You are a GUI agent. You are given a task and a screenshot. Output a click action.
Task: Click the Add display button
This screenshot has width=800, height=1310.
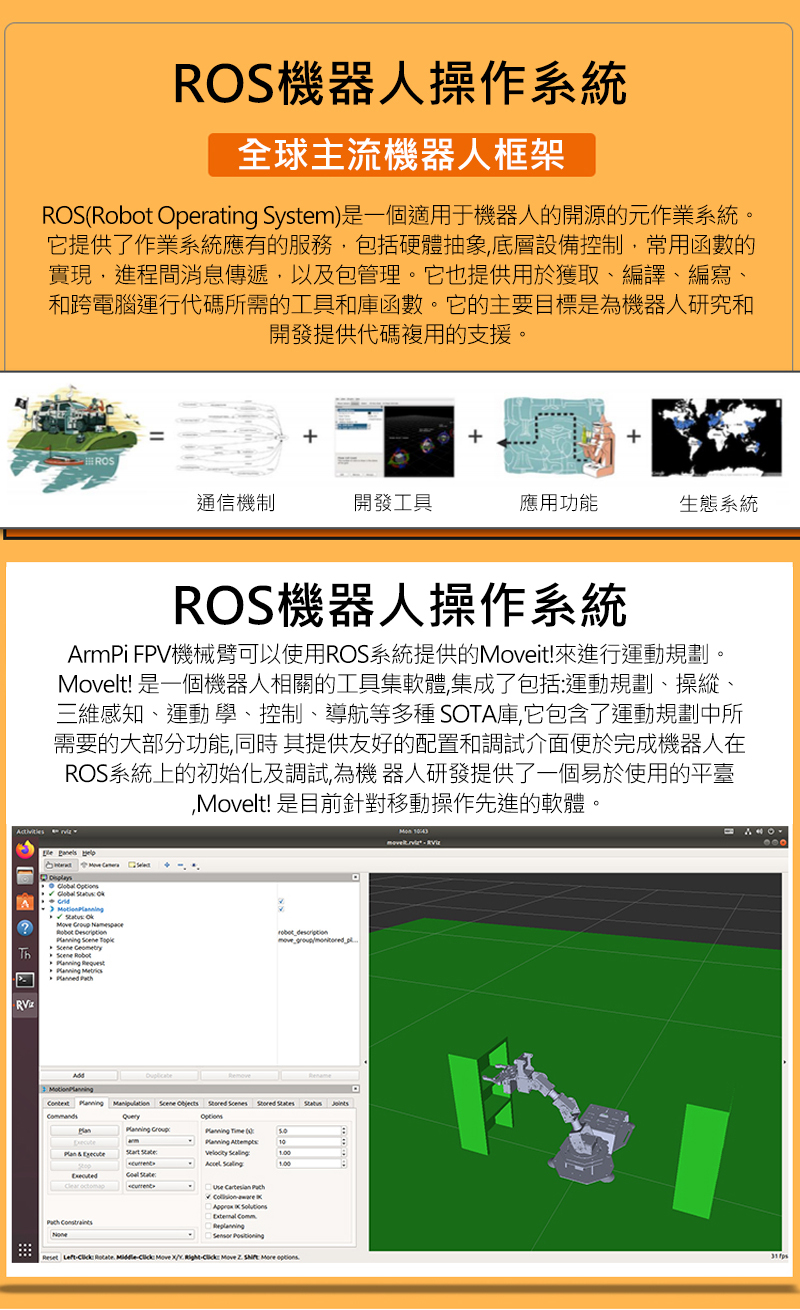coord(79,1075)
